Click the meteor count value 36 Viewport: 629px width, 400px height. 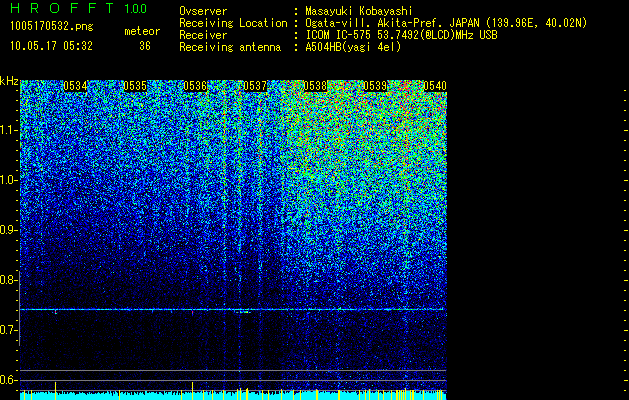pyautogui.click(x=145, y=46)
